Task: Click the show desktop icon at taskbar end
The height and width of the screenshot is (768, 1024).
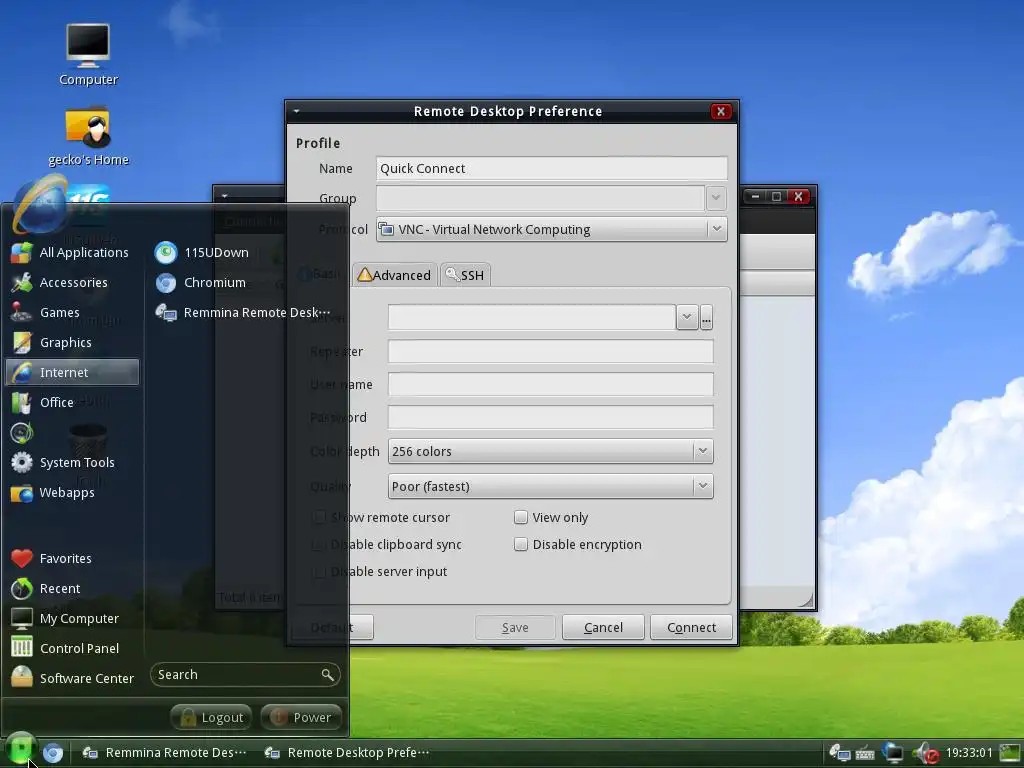Action: pyautogui.click(x=1010, y=753)
